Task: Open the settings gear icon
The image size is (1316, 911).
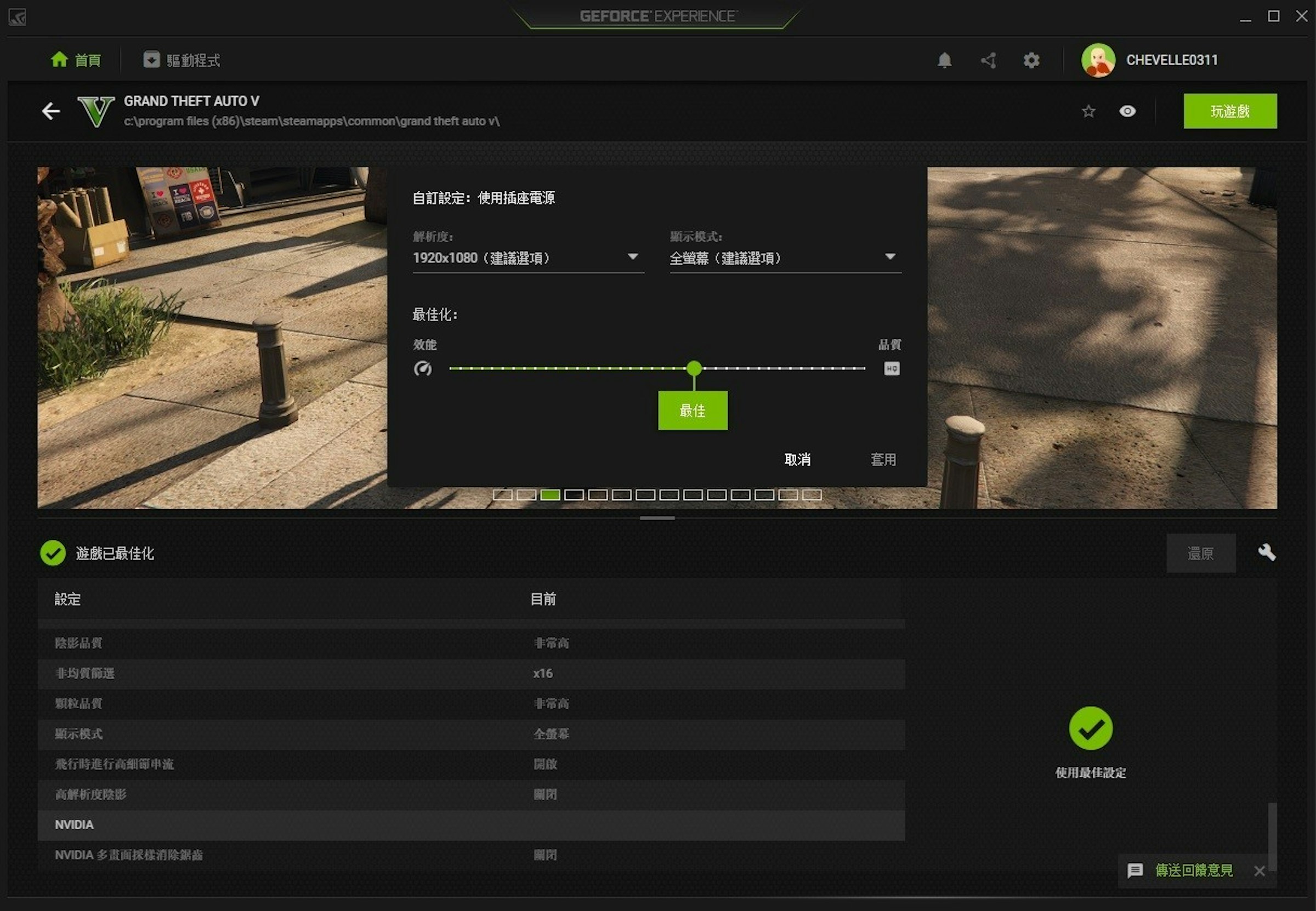Action: click(1031, 60)
